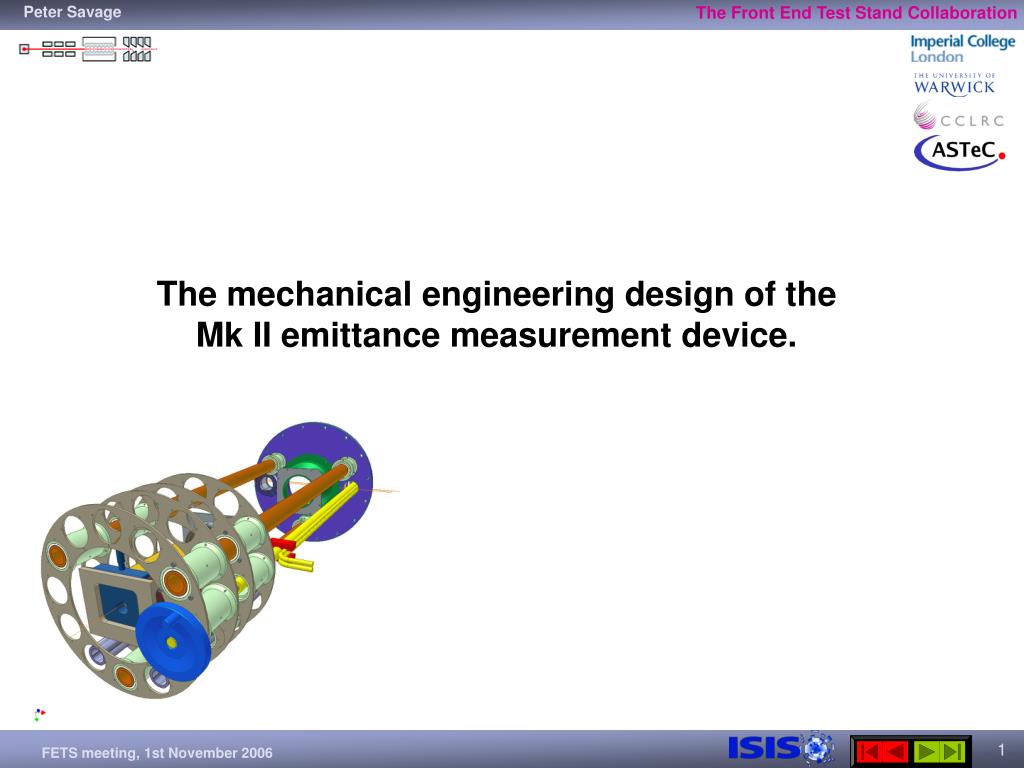Click the ISIS logo in the footer
Image resolution: width=1024 pixels, height=768 pixels.
point(781,748)
